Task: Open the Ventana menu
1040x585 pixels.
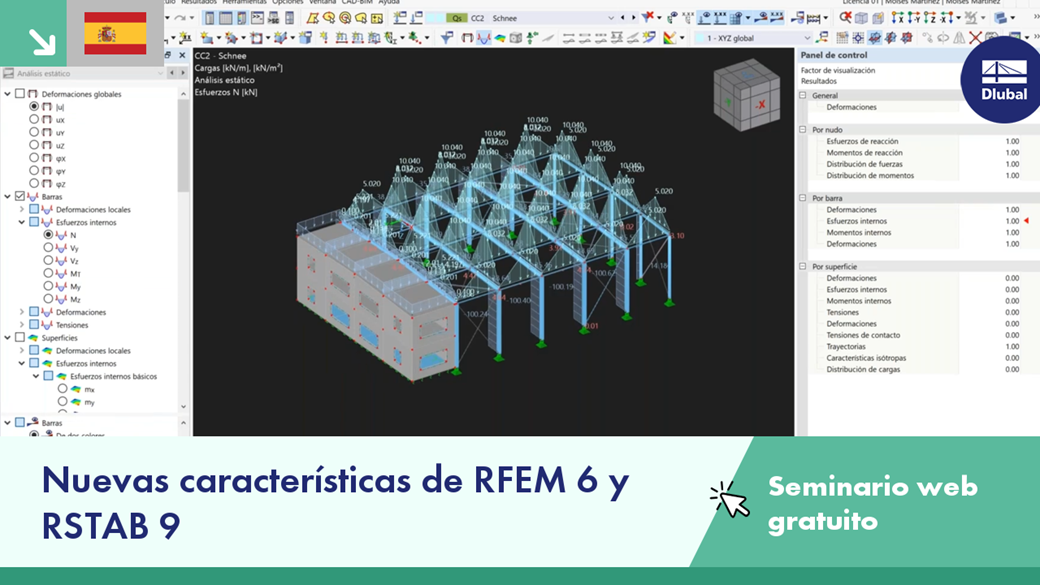Action: 322,2
